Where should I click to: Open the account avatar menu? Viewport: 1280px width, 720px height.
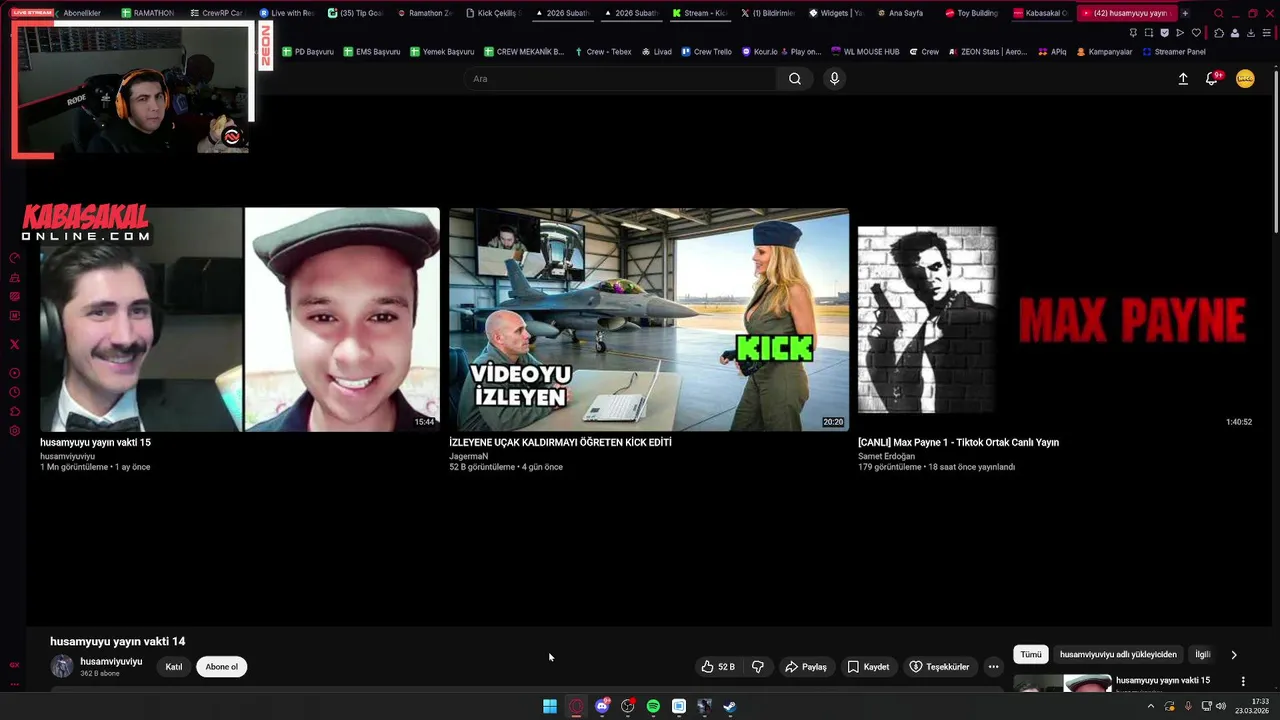click(x=1245, y=79)
